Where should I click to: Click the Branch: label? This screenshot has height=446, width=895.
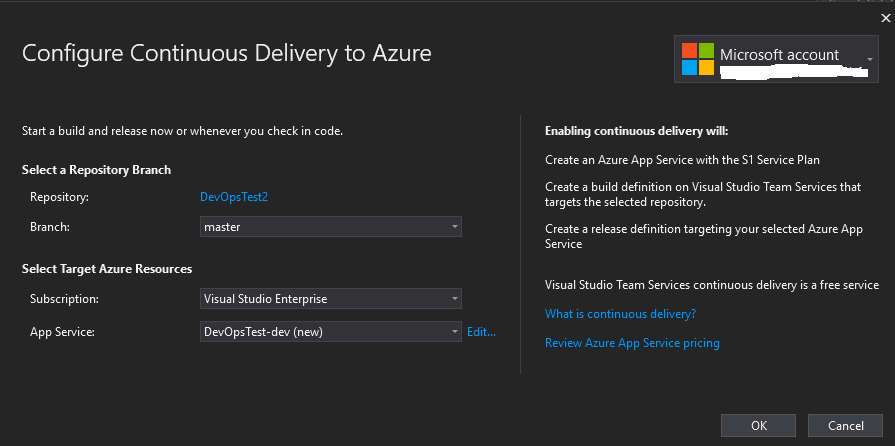[50, 227]
